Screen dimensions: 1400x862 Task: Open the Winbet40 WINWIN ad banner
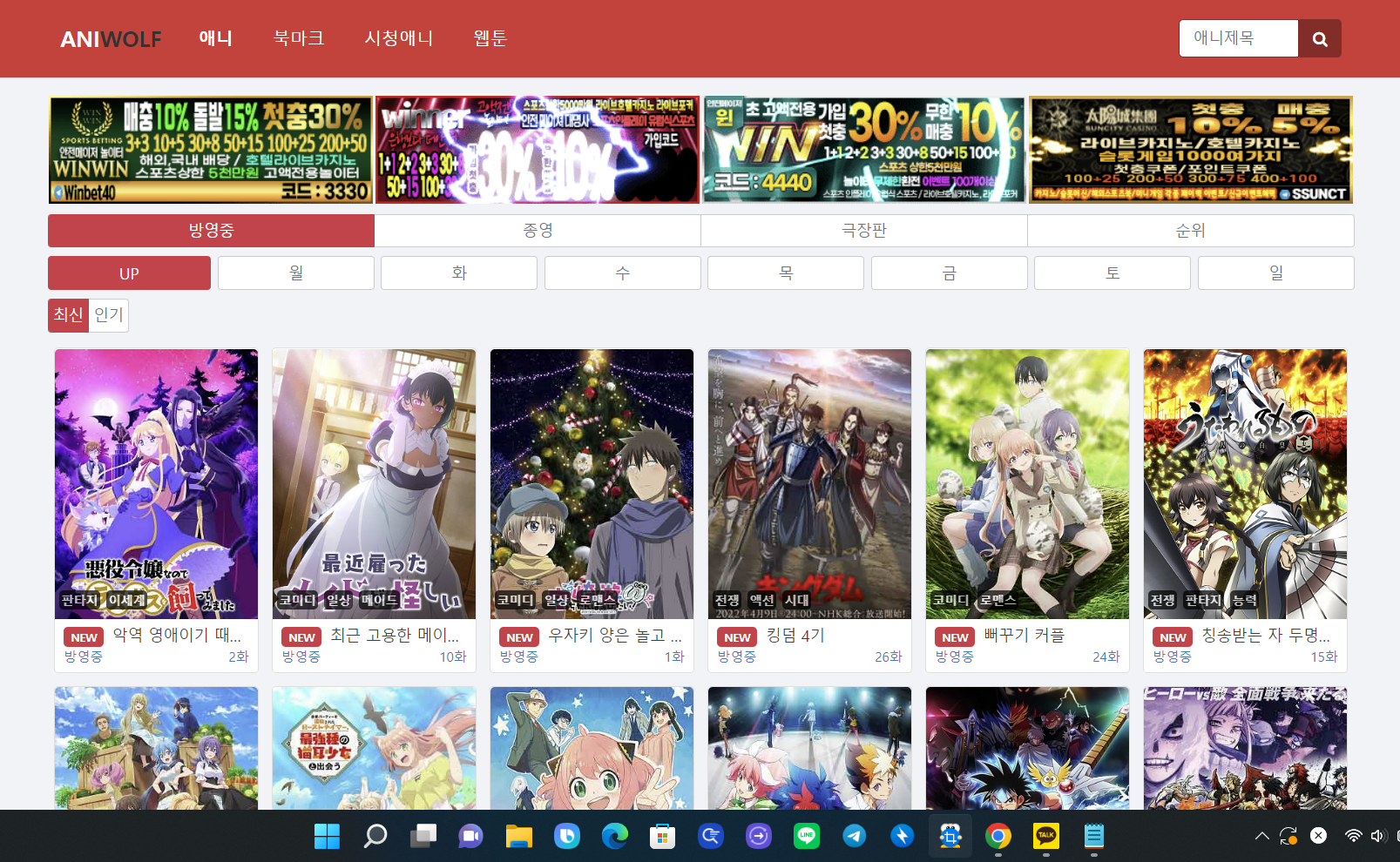tap(211, 150)
